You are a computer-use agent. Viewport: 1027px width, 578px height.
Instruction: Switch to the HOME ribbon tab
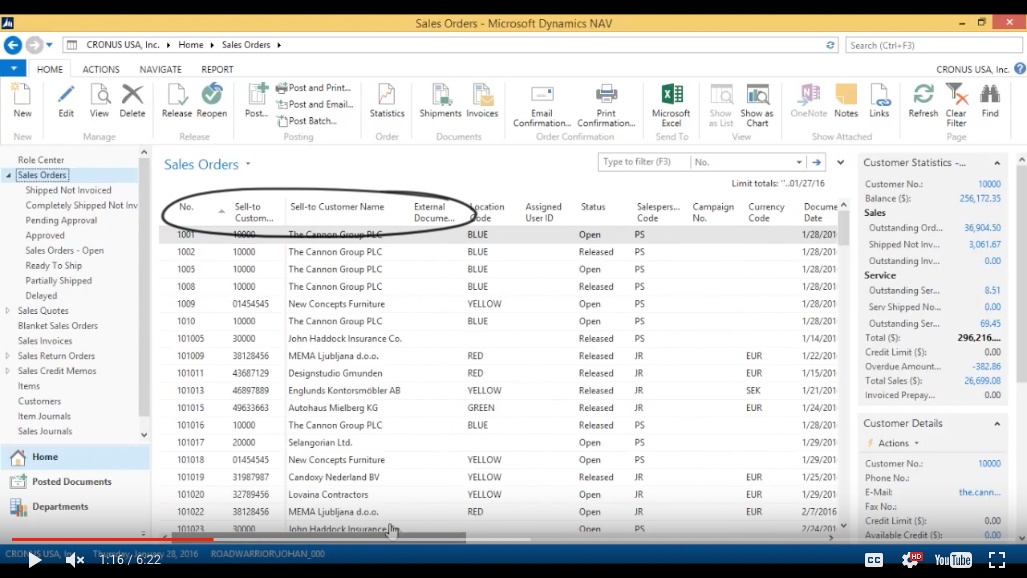50,69
